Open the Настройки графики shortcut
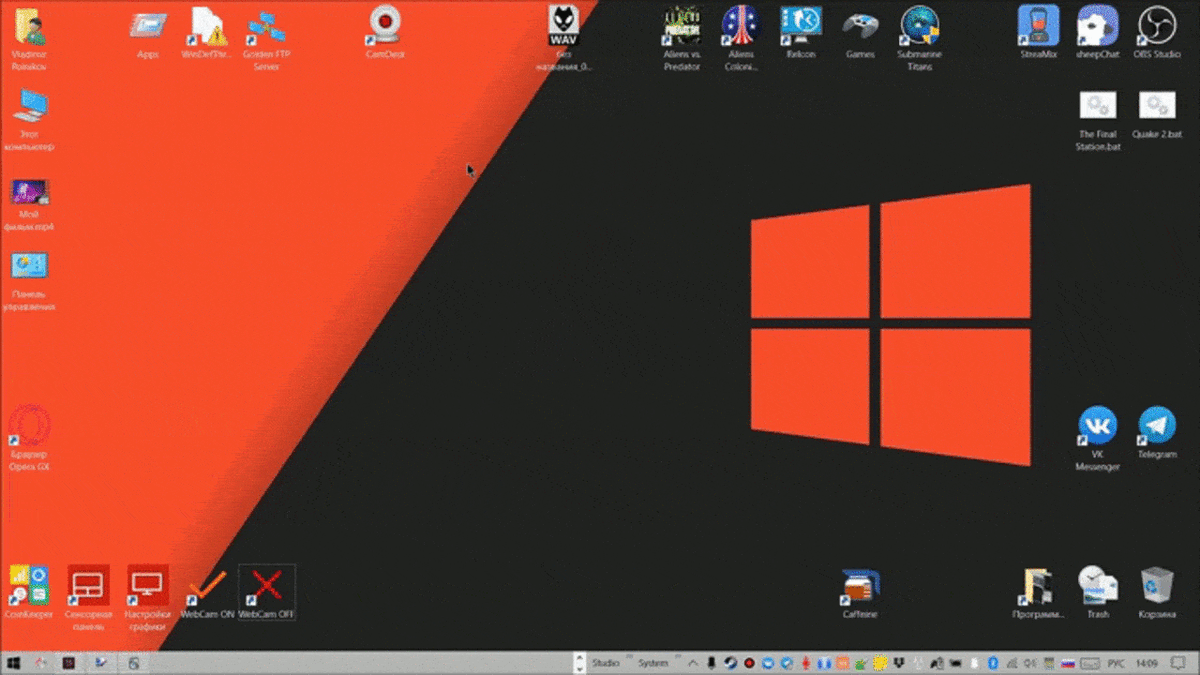The image size is (1200, 675). coord(148,598)
